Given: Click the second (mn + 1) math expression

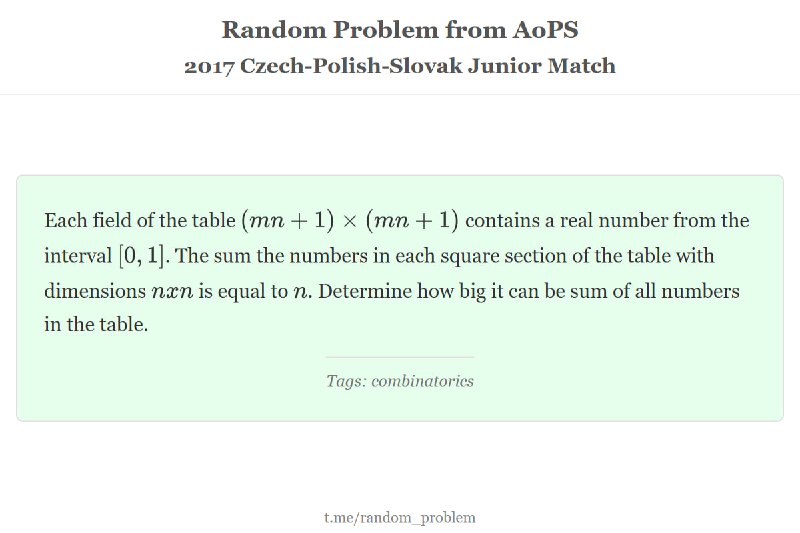Looking at the screenshot, I should tap(412, 220).
